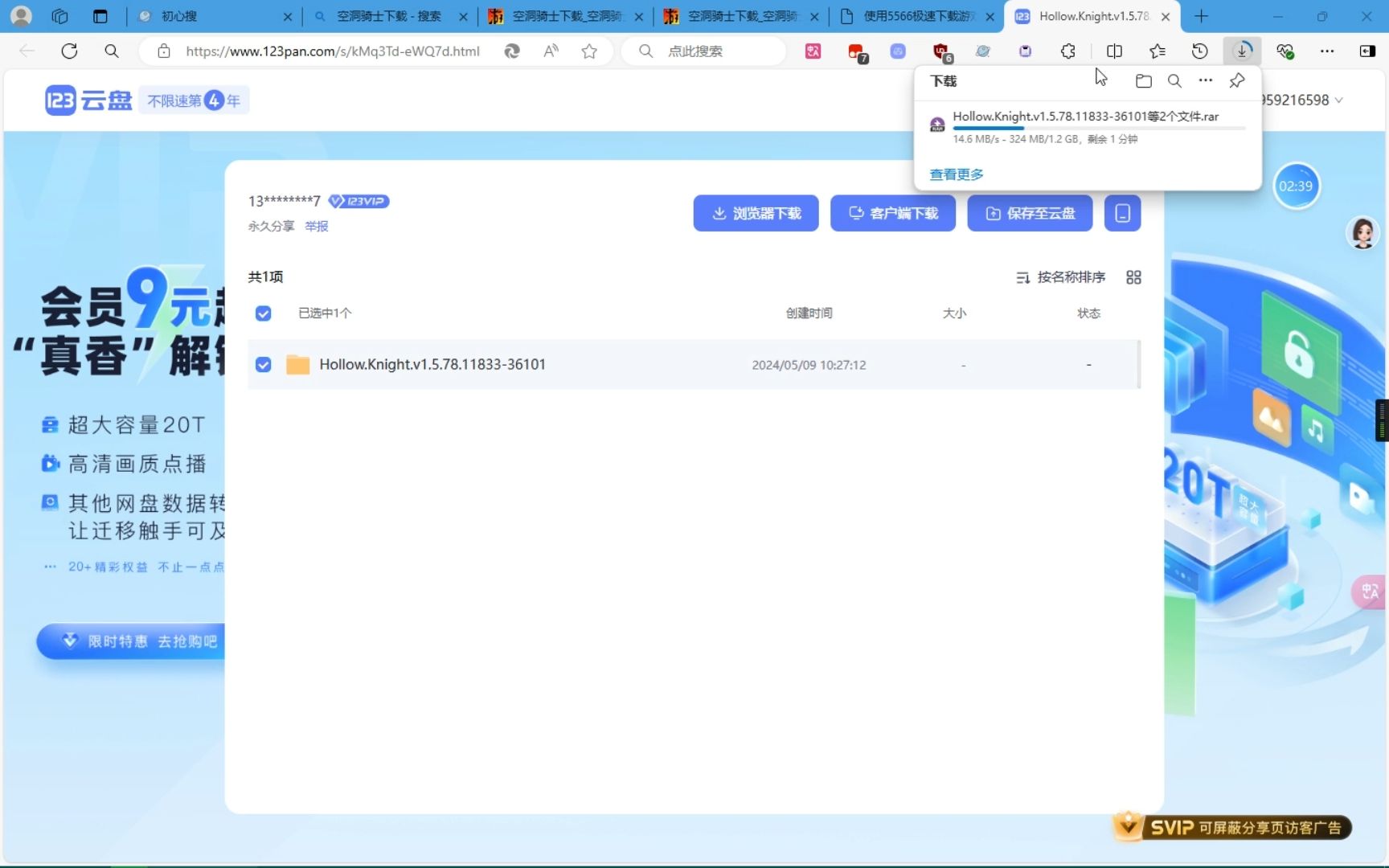This screenshot has height=868, width=1389.
Task: Click the read aloud icon in the address bar
Action: point(551,51)
